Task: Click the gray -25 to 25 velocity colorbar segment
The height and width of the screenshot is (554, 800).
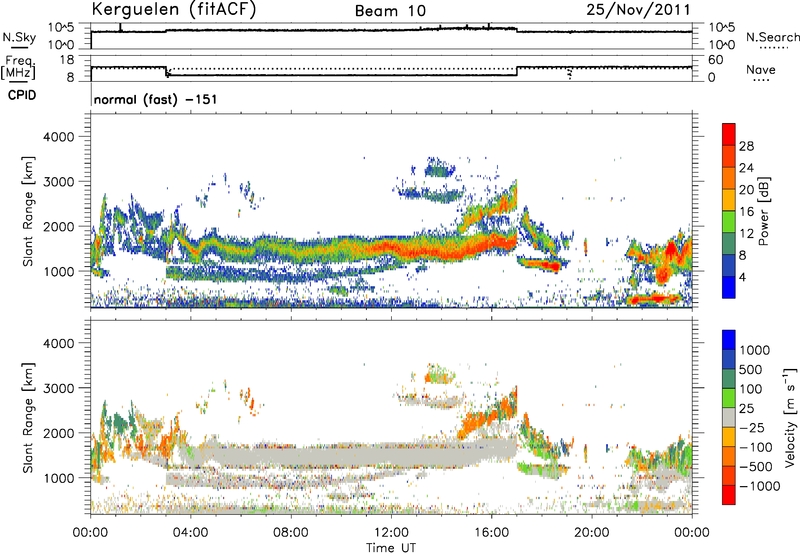Action: [729, 417]
